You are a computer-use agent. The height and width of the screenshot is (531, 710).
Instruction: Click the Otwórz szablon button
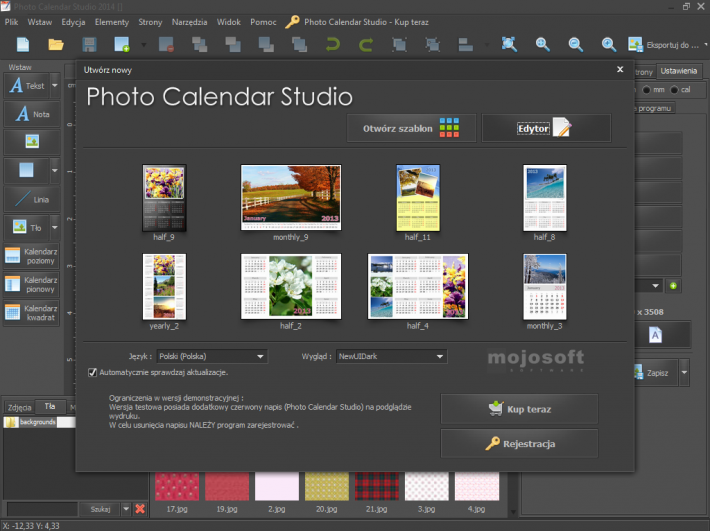(x=411, y=128)
